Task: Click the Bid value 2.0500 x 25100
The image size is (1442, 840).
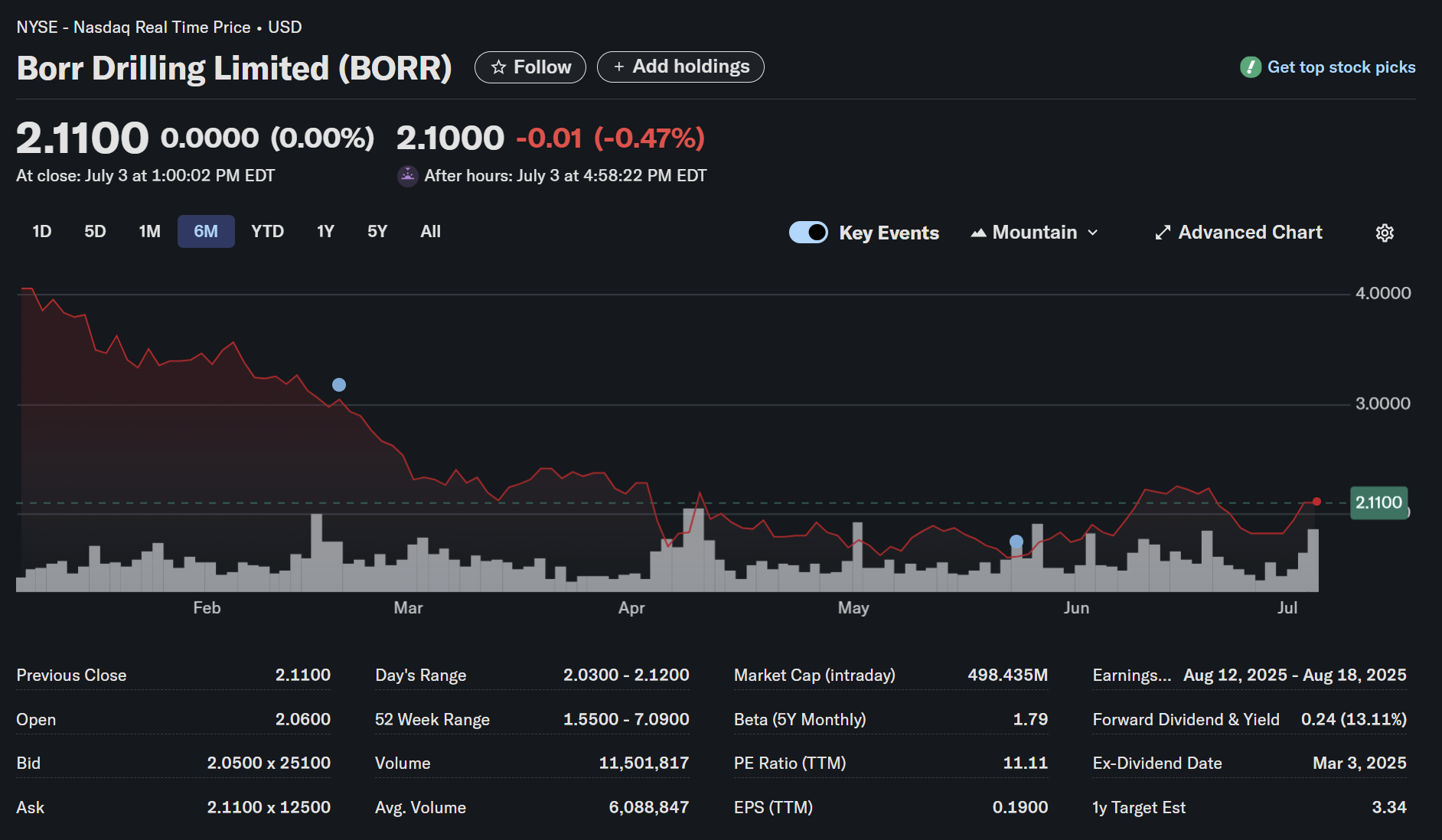Action: coord(269,763)
